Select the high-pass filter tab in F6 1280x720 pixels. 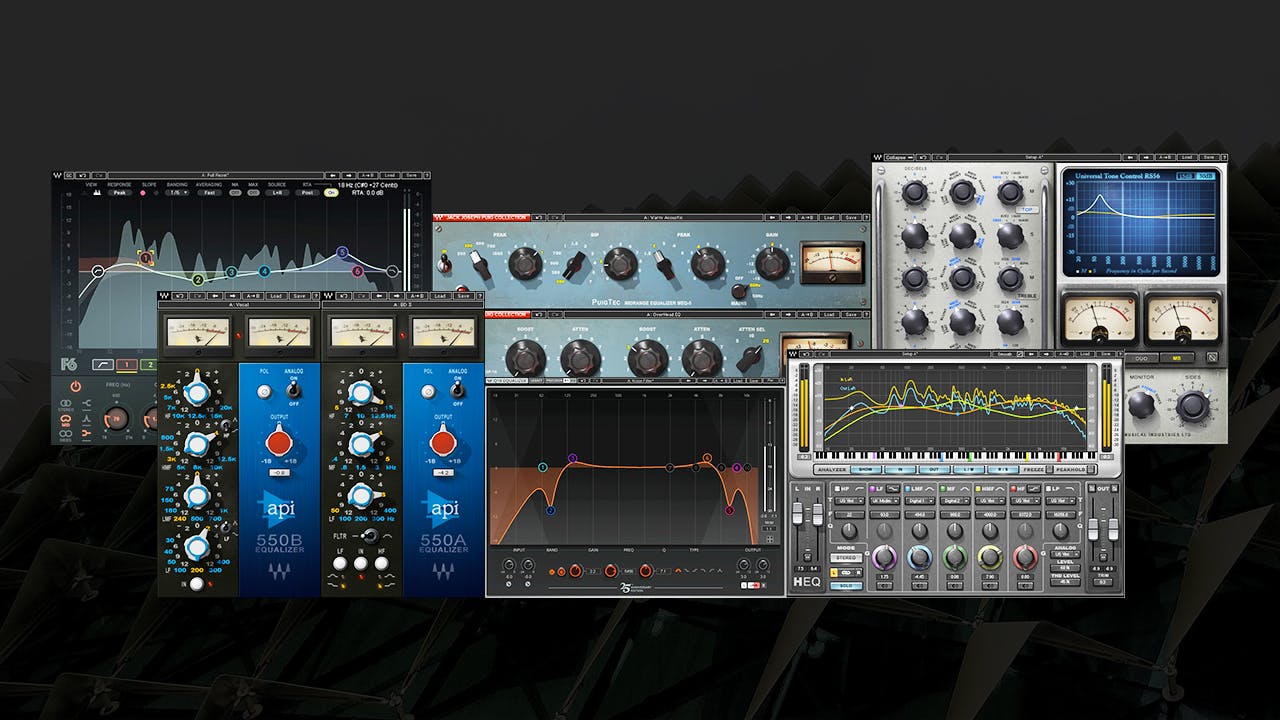(x=103, y=364)
